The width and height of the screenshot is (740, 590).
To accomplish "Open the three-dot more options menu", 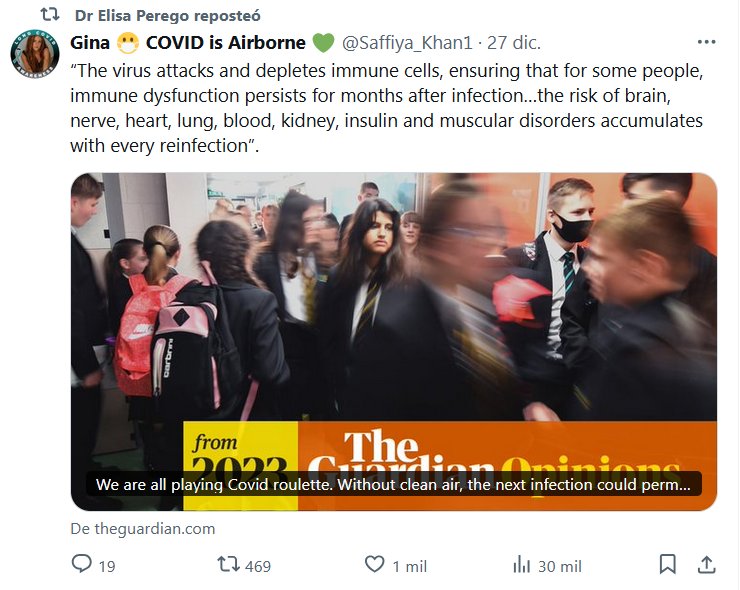I will [706, 42].
